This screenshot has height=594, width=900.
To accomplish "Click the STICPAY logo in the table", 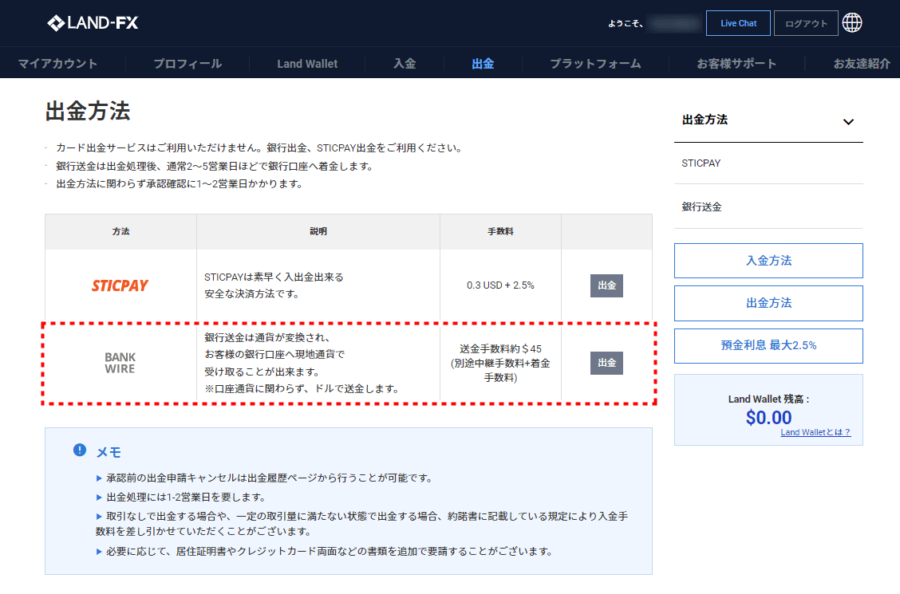I will click(x=120, y=285).
